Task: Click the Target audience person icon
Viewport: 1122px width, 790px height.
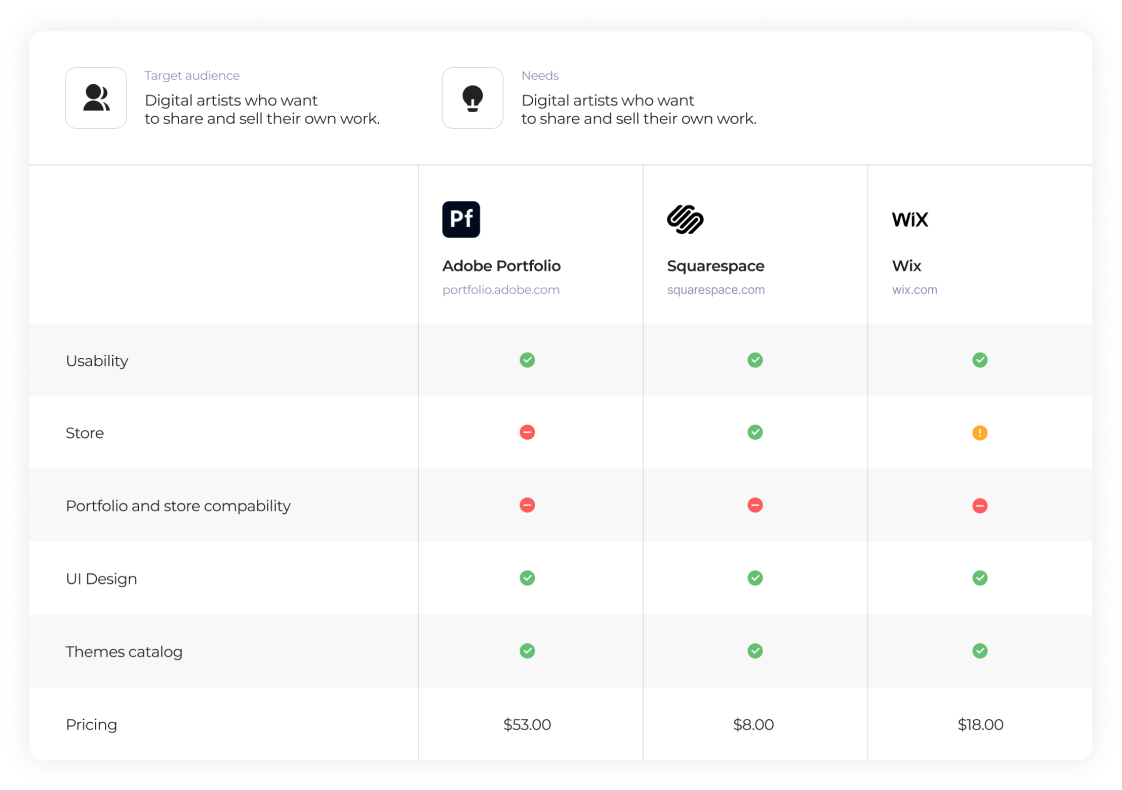Action: coord(96,98)
